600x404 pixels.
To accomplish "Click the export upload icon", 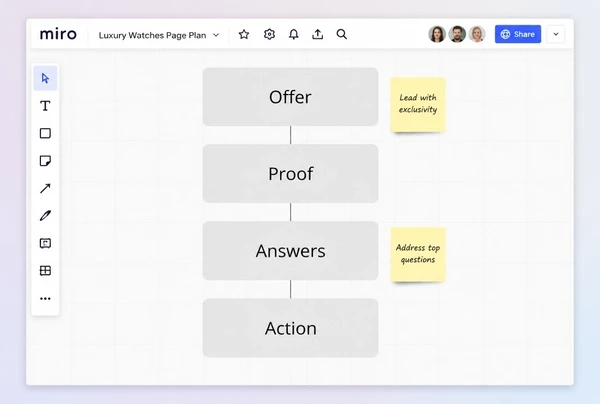I will (x=318, y=34).
